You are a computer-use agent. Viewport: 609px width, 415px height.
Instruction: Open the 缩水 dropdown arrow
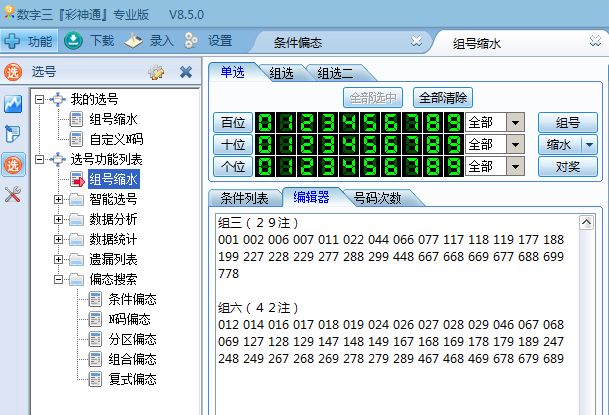(x=589, y=144)
